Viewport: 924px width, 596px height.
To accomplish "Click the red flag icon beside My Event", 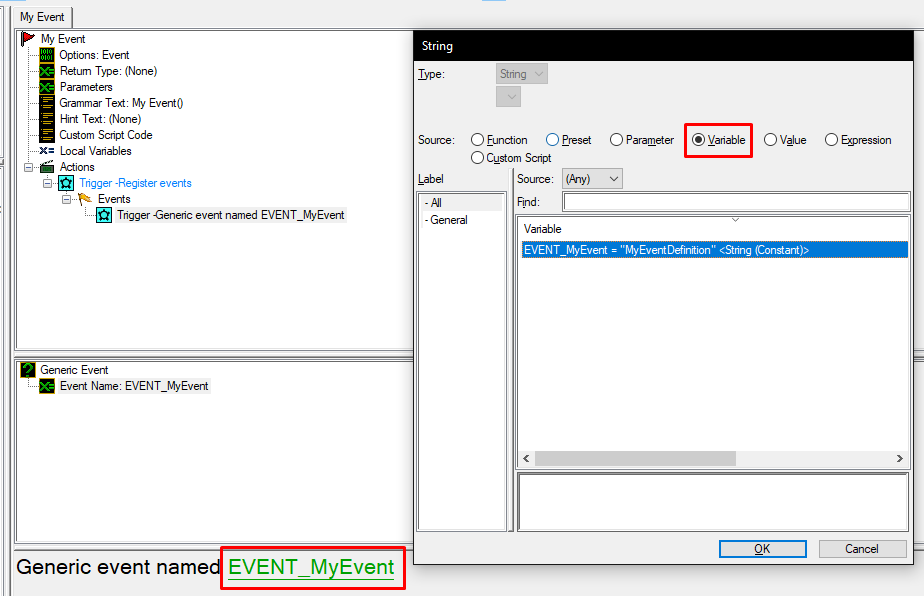I will tap(28, 39).
